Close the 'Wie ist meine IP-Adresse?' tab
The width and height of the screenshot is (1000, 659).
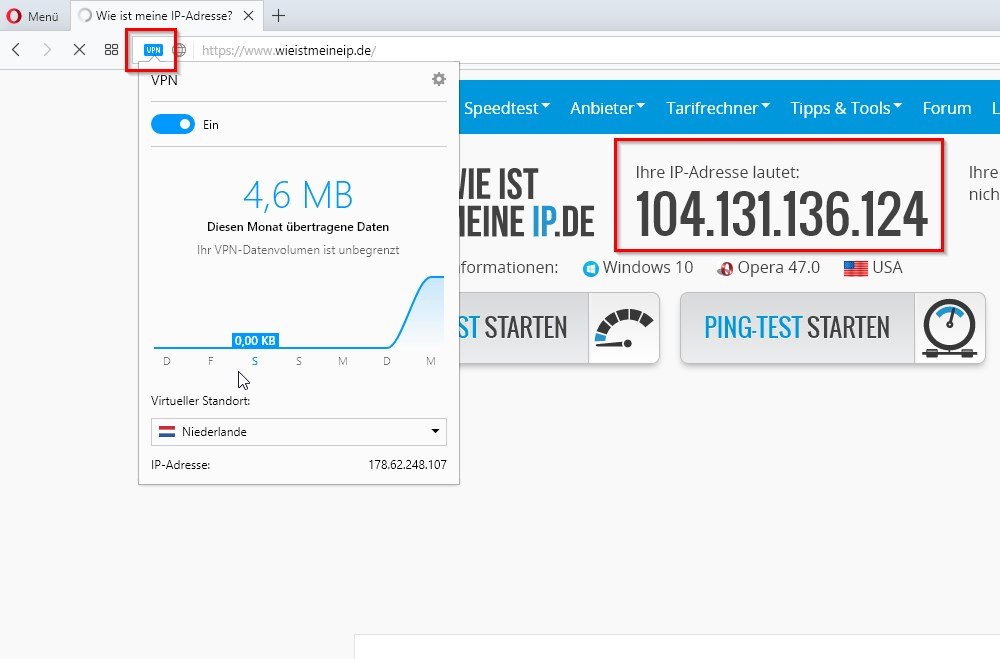249,16
